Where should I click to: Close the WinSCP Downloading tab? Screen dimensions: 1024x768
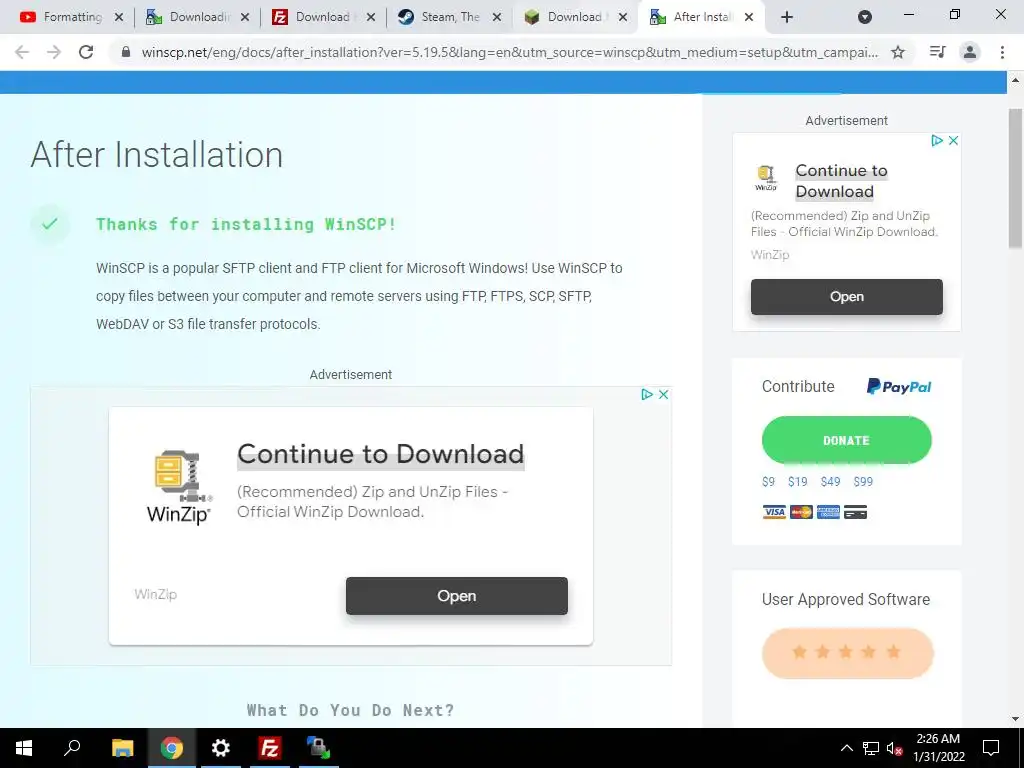245,17
